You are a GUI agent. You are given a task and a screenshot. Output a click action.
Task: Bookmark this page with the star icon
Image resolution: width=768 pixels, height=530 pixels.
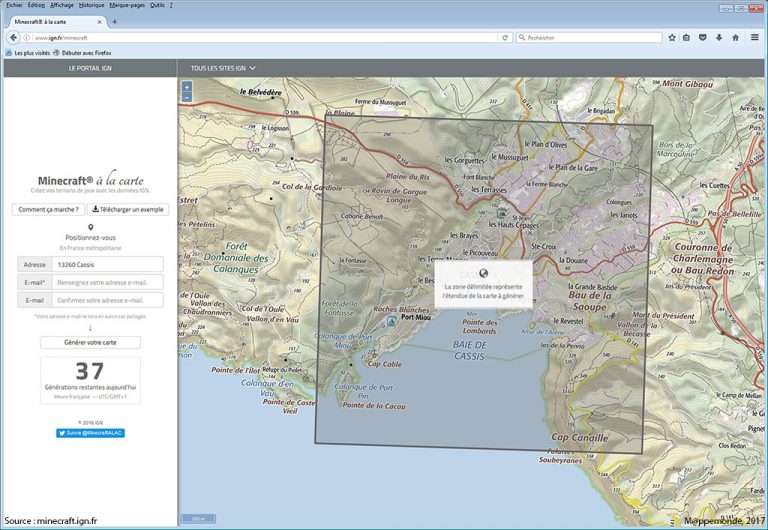pos(672,37)
